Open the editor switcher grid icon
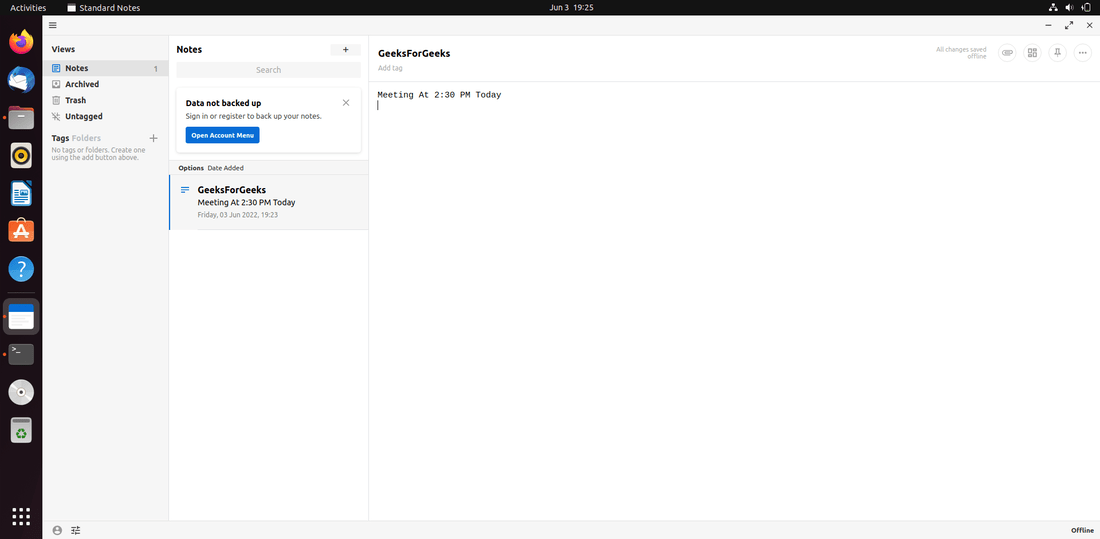The image size is (1100, 539). pyautogui.click(x=1032, y=53)
